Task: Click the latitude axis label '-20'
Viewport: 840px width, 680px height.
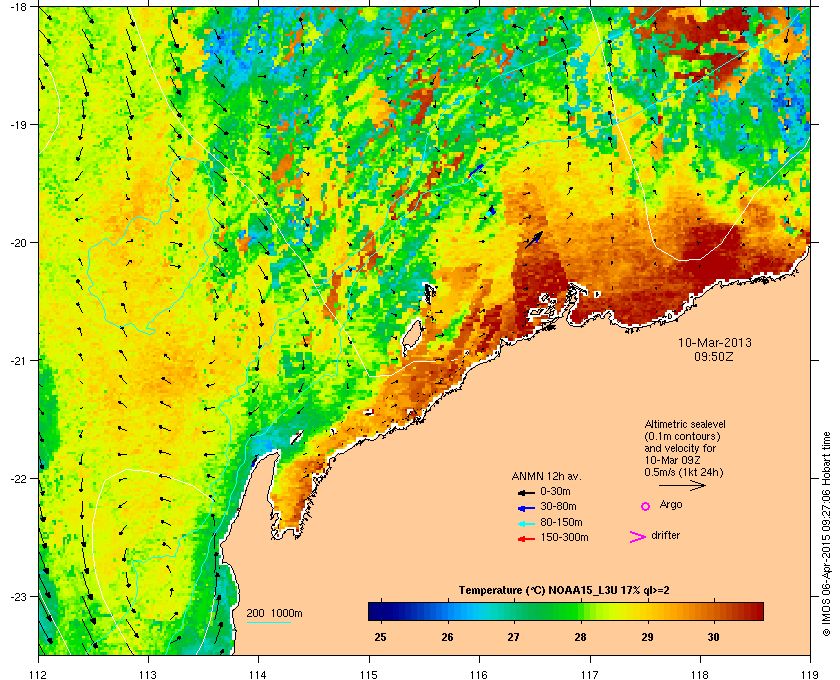Action: click(18, 243)
